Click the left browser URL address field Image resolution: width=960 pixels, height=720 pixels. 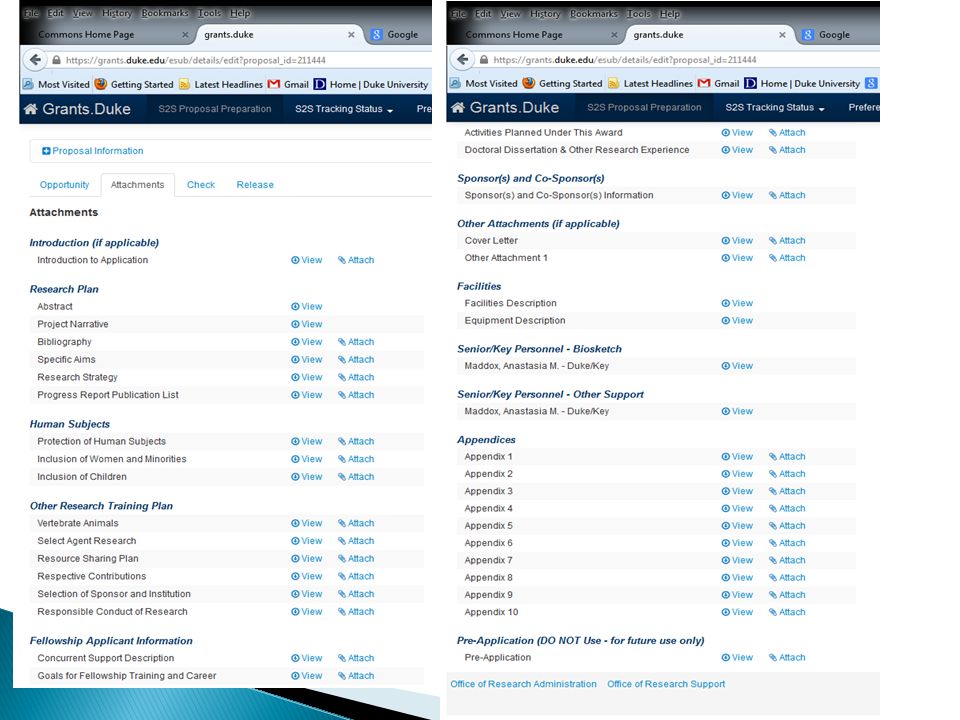coord(239,60)
